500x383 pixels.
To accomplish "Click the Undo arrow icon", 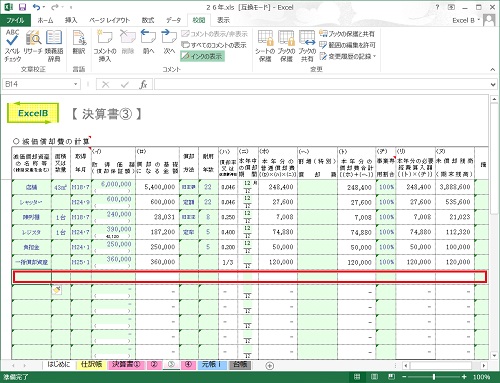I will [36, 7].
